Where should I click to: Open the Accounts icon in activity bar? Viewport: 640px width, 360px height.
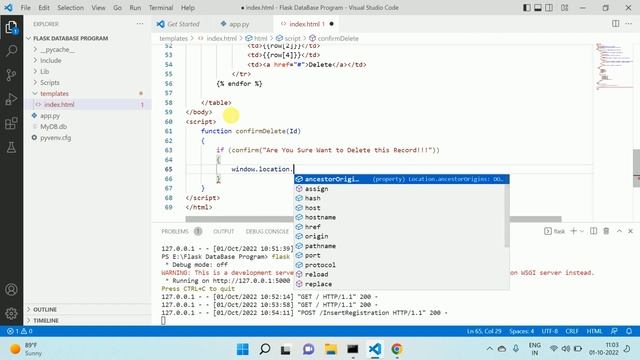point(11,289)
